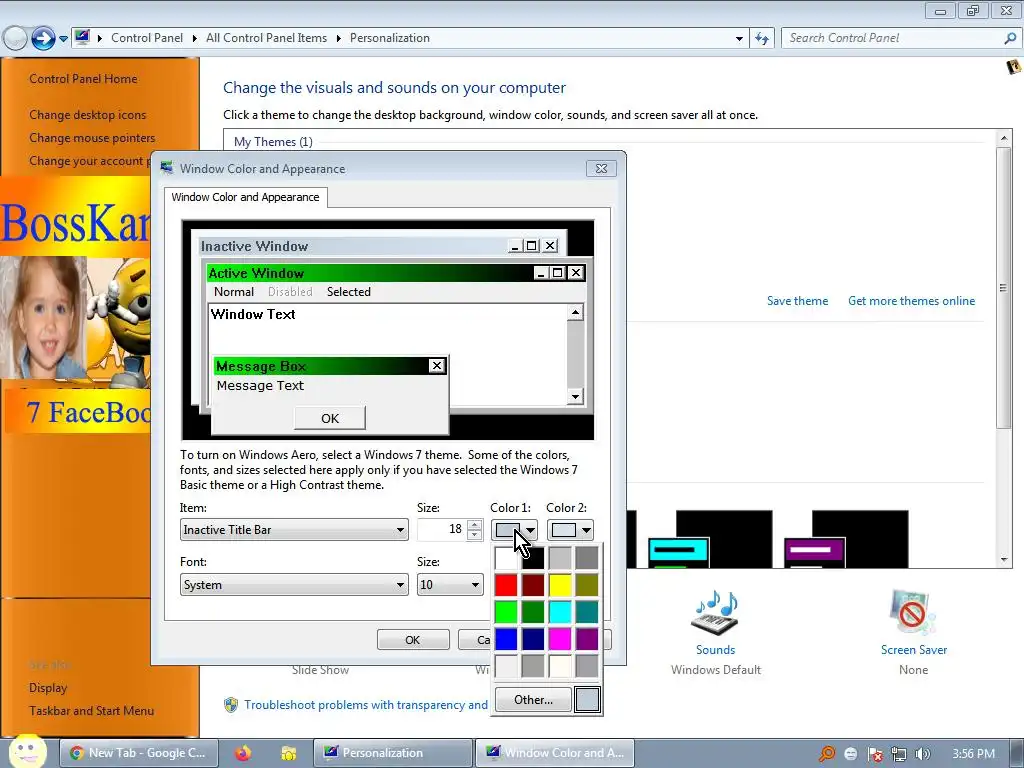
Task: Switch to New Tab Google Chrome taskbar button
Action: click(138, 753)
